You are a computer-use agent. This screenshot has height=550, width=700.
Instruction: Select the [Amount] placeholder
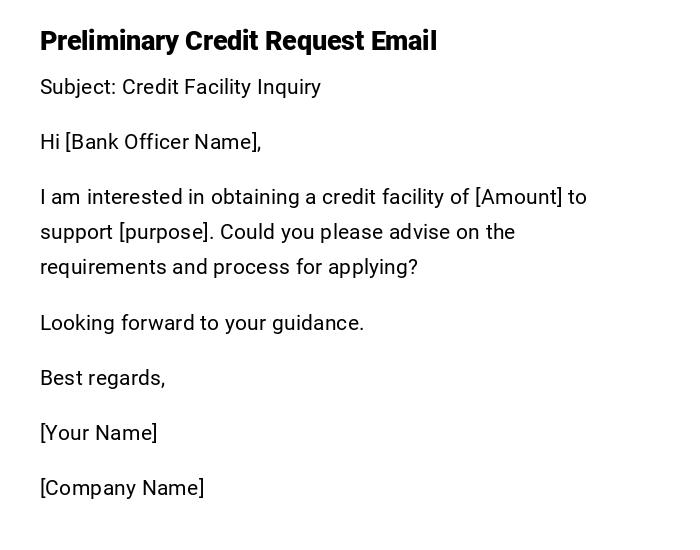tap(518, 197)
